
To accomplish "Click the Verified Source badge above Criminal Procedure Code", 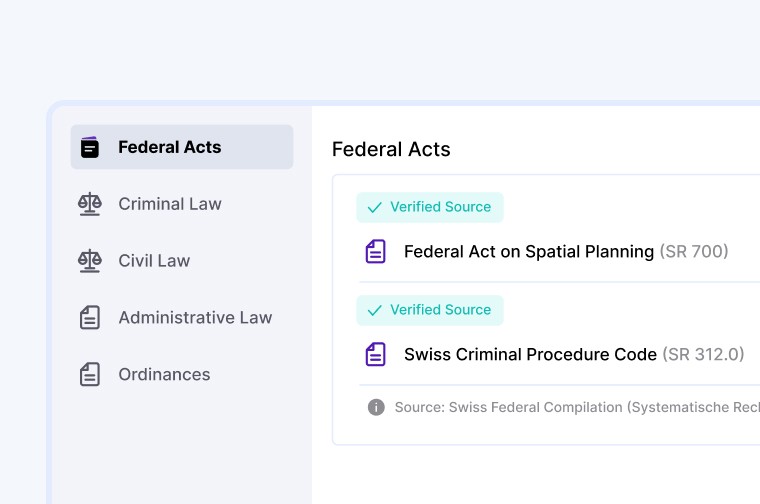I will coord(430,310).
